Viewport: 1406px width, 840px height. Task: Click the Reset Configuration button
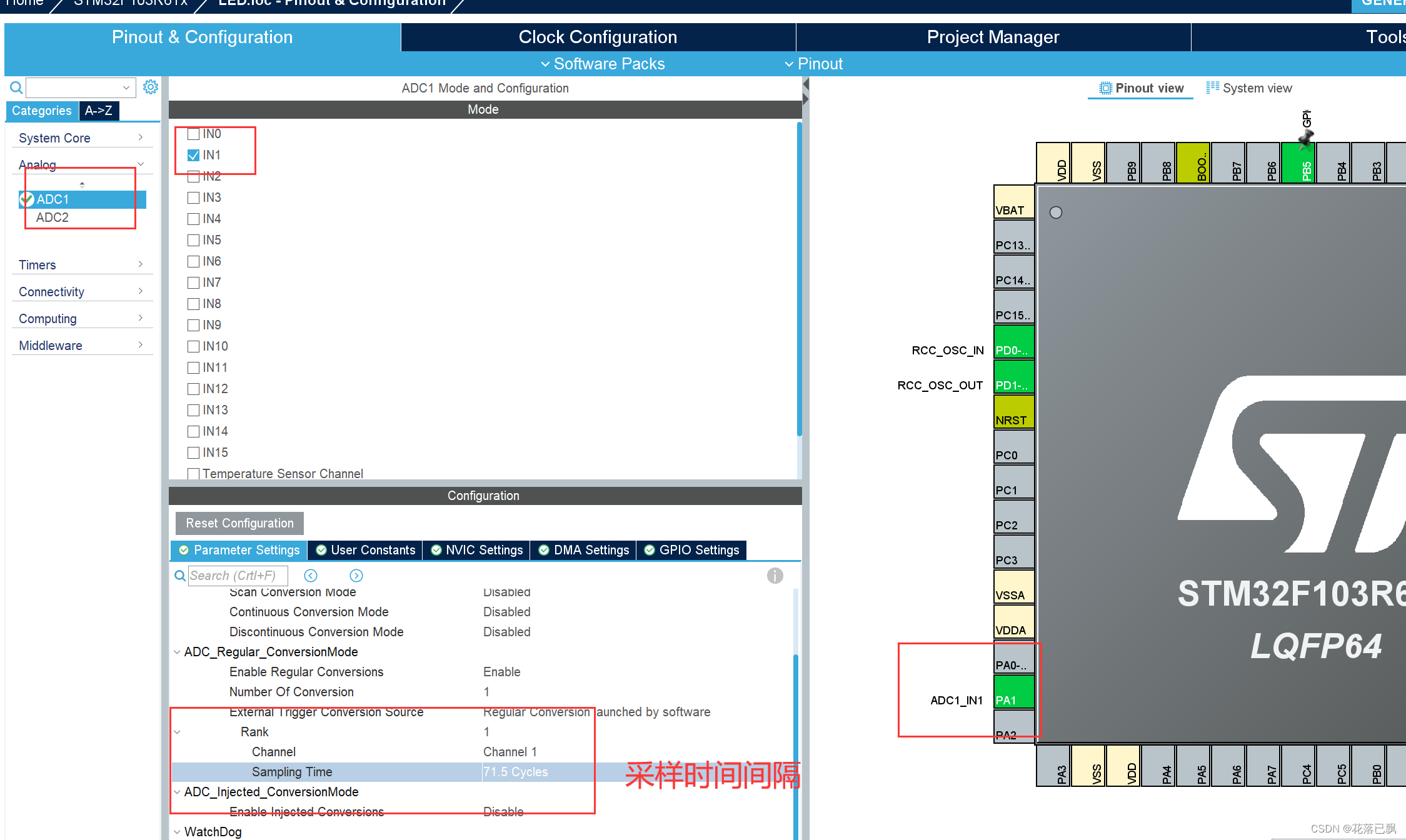click(x=239, y=523)
